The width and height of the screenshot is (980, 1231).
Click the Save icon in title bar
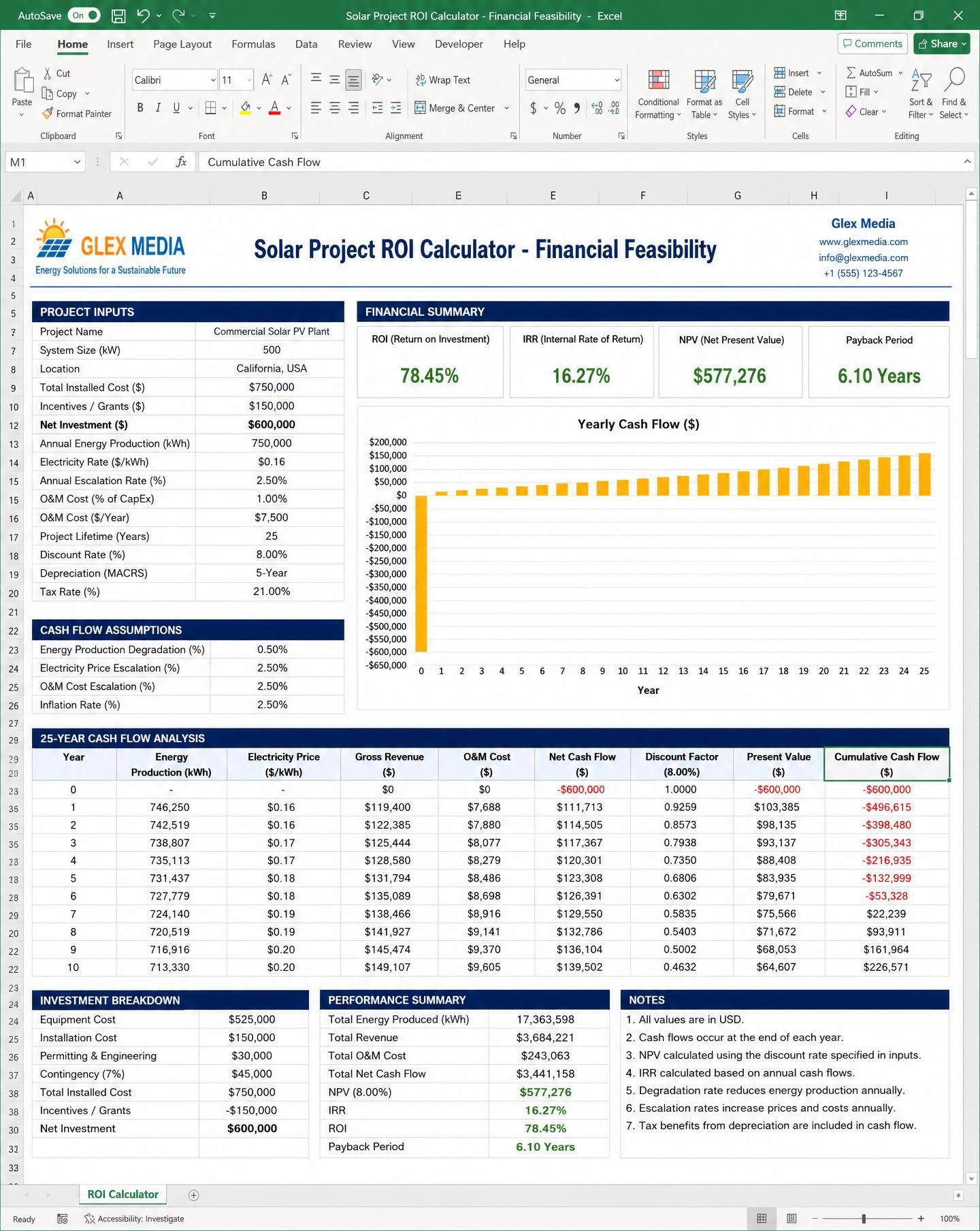[118, 16]
